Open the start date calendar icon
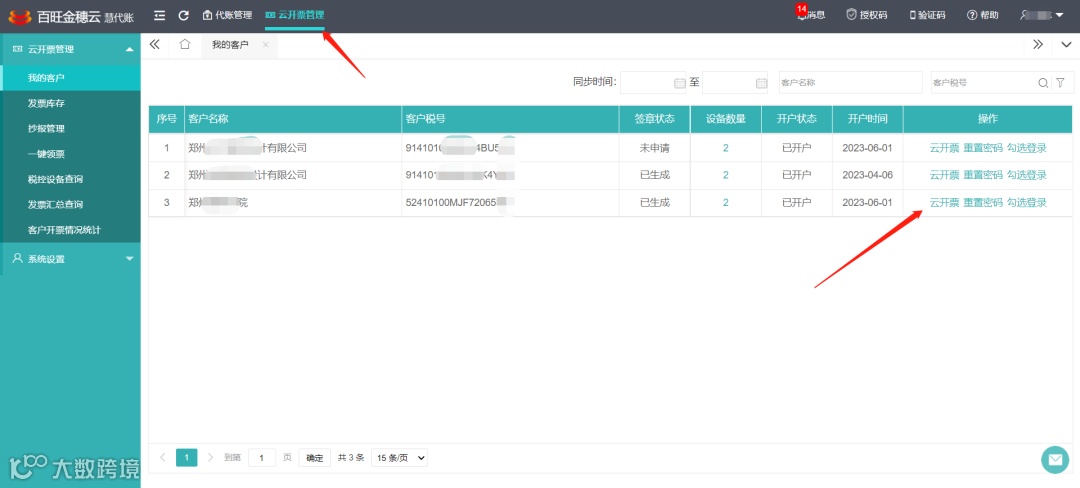Image resolution: width=1080 pixels, height=488 pixels. (x=679, y=83)
